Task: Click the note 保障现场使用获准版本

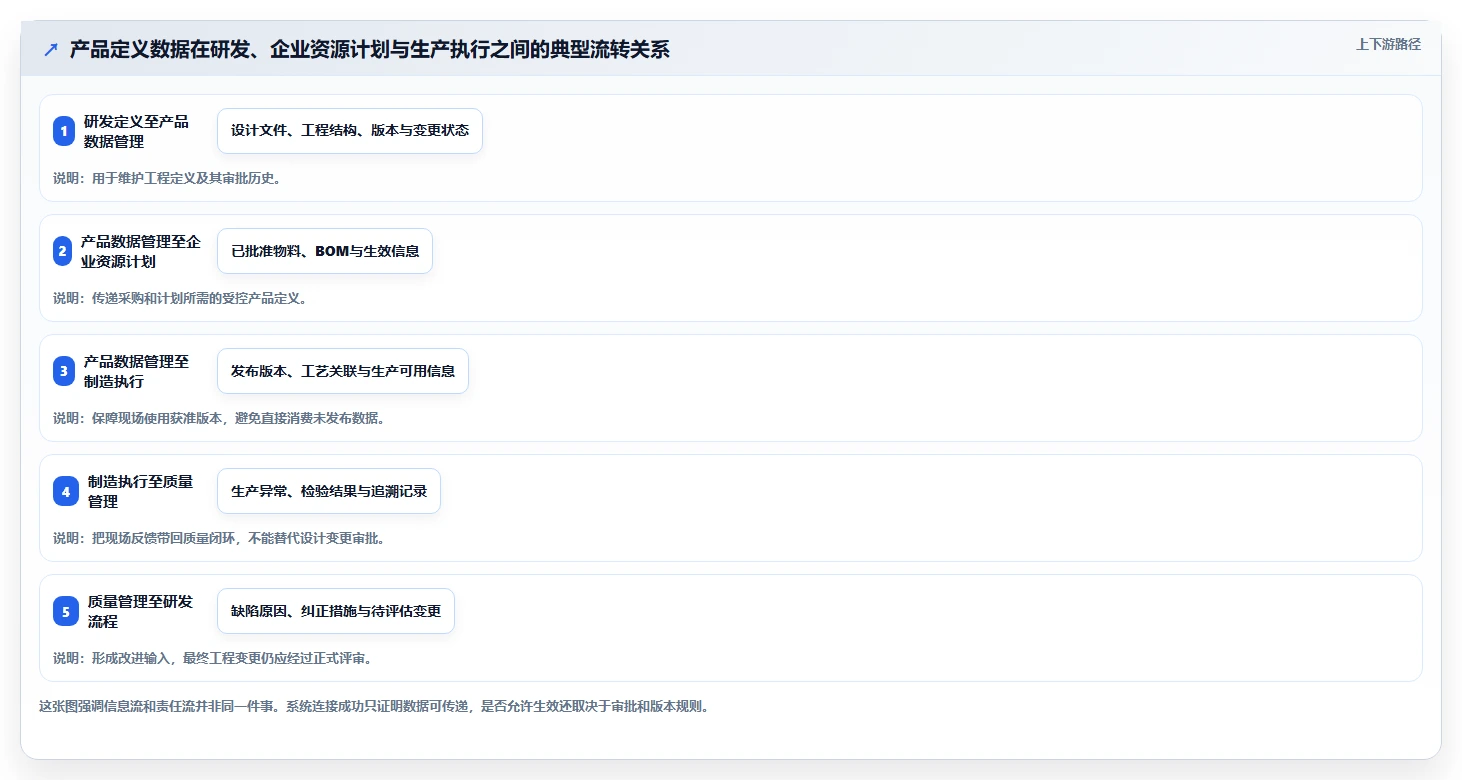Action: 219,418
